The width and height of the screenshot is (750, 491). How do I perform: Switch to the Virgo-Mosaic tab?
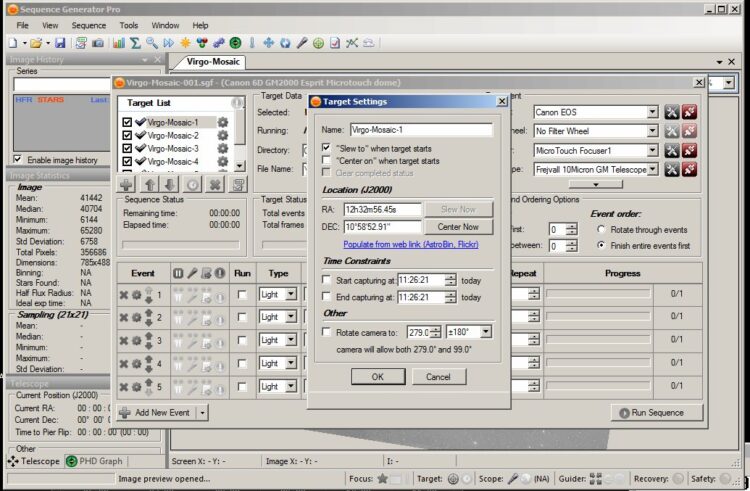pos(212,62)
